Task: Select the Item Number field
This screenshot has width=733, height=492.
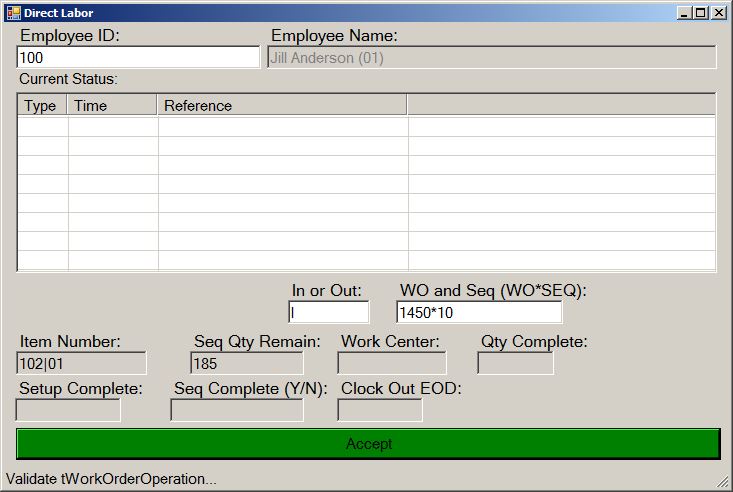Action: [x=81, y=363]
